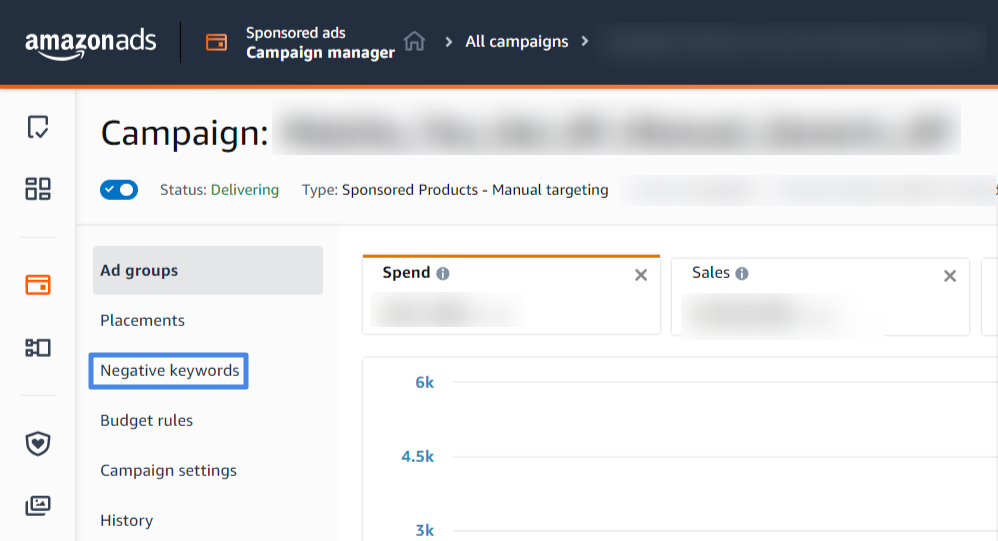The height and width of the screenshot is (541, 998).
Task: Select the Sales metric card
Action: (x=820, y=297)
